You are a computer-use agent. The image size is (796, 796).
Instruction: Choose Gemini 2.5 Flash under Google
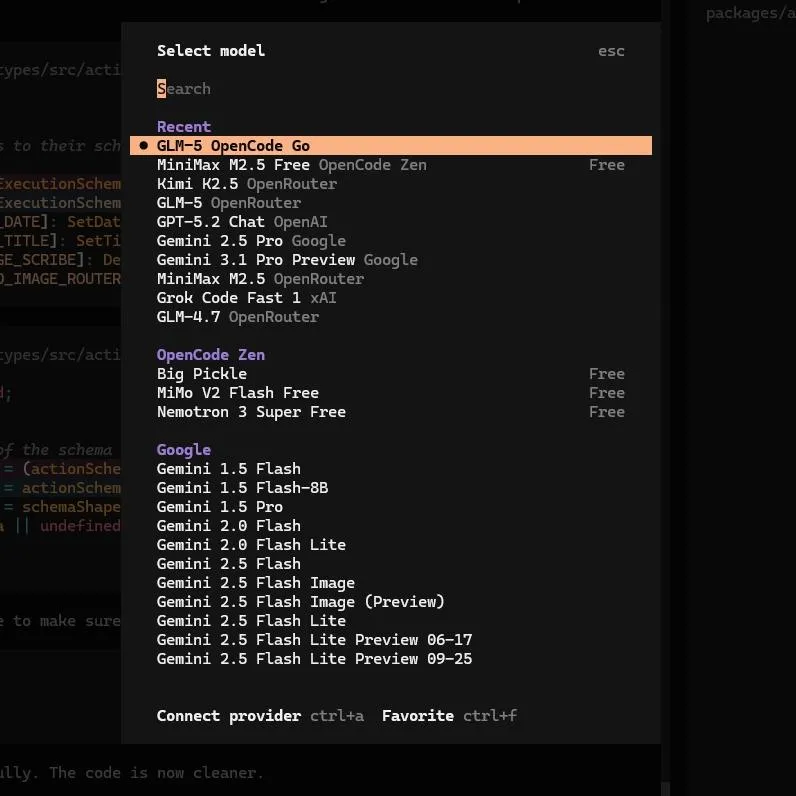tap(391, 563)
